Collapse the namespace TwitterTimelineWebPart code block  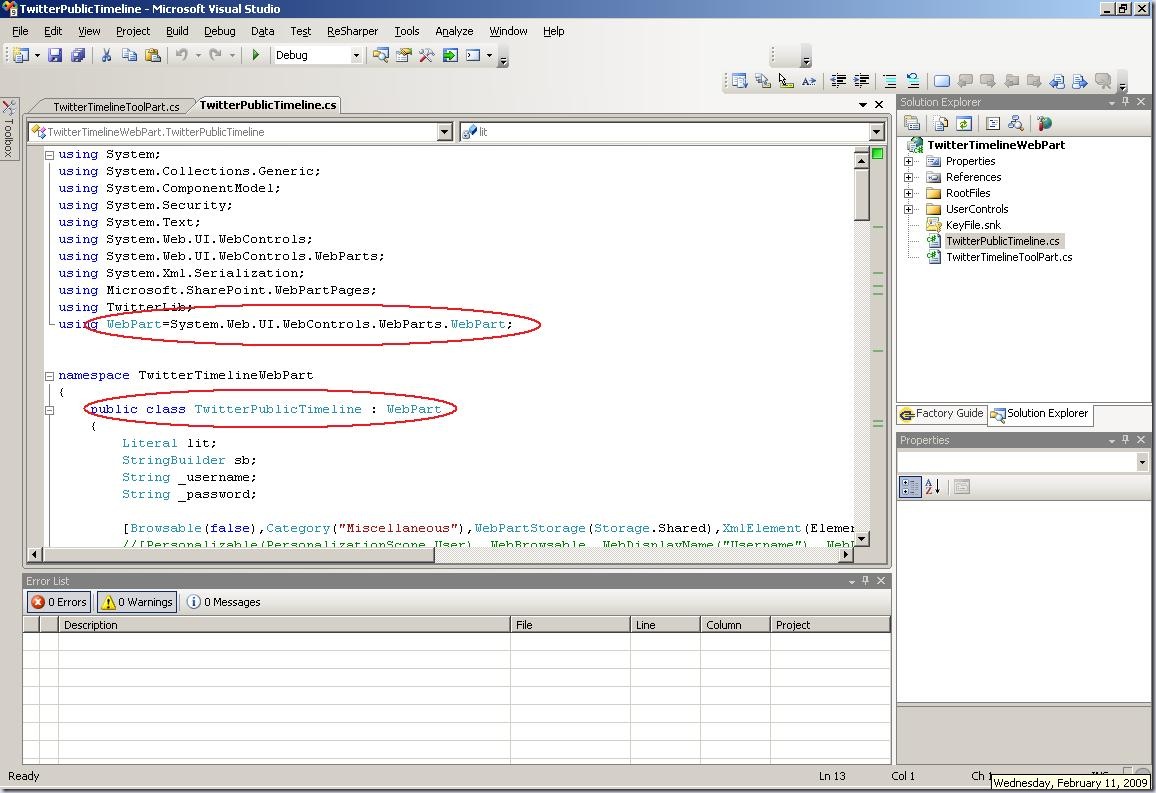click(49, 376)
